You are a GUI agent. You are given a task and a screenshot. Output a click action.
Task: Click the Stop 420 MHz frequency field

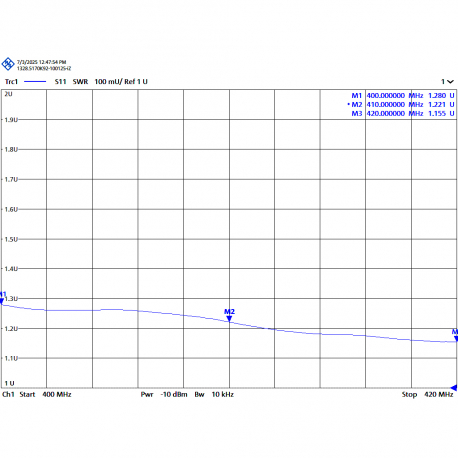coord(427,395)
